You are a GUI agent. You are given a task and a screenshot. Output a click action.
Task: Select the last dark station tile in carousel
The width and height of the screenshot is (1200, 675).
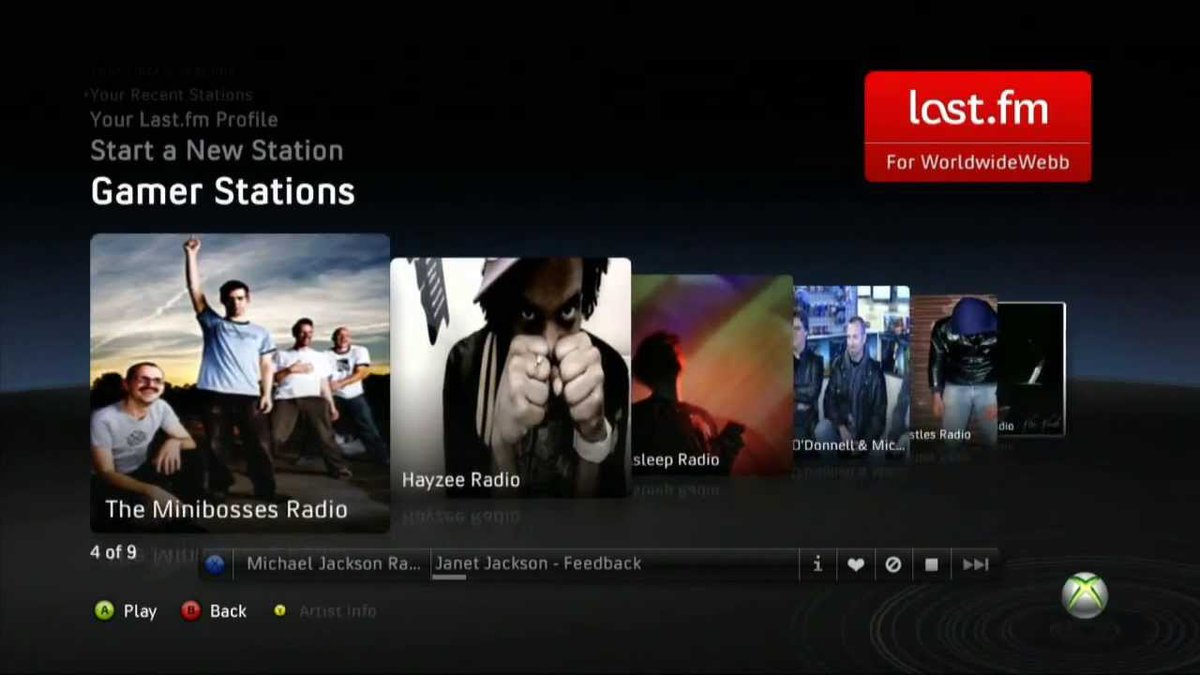(x=1031, y=369)
